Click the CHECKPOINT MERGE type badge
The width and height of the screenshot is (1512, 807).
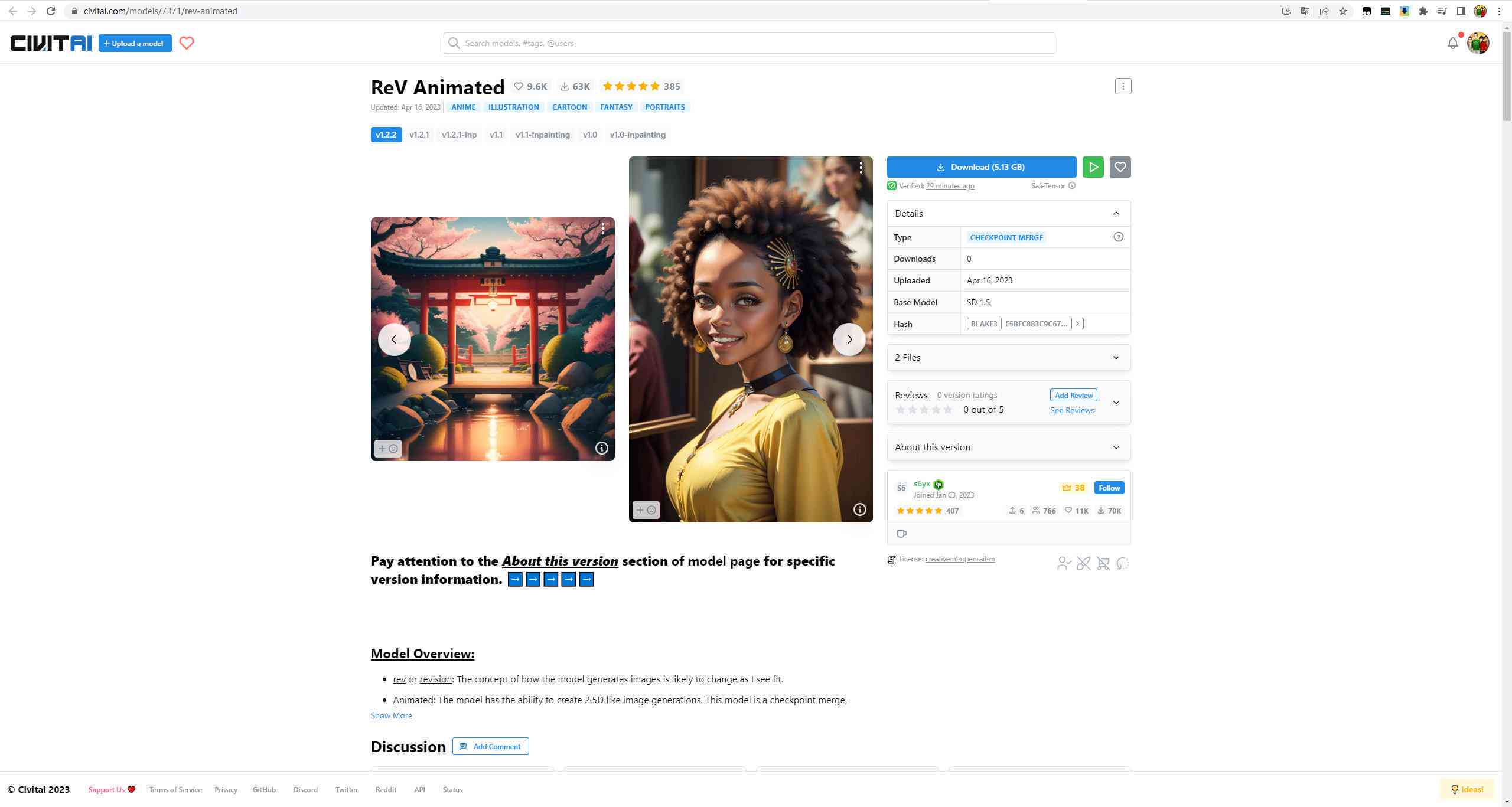pyautogui.click(x=1006, y=237)
